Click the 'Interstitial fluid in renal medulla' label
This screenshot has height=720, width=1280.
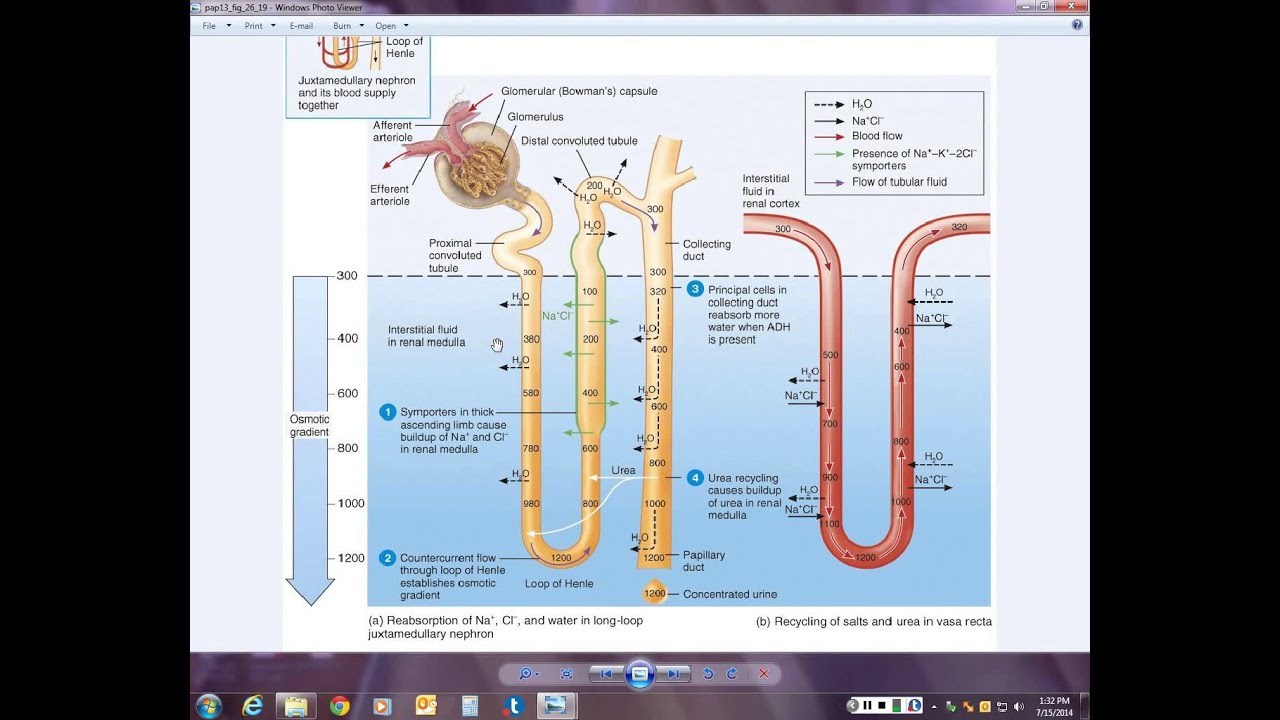click(x=426, y=336)
